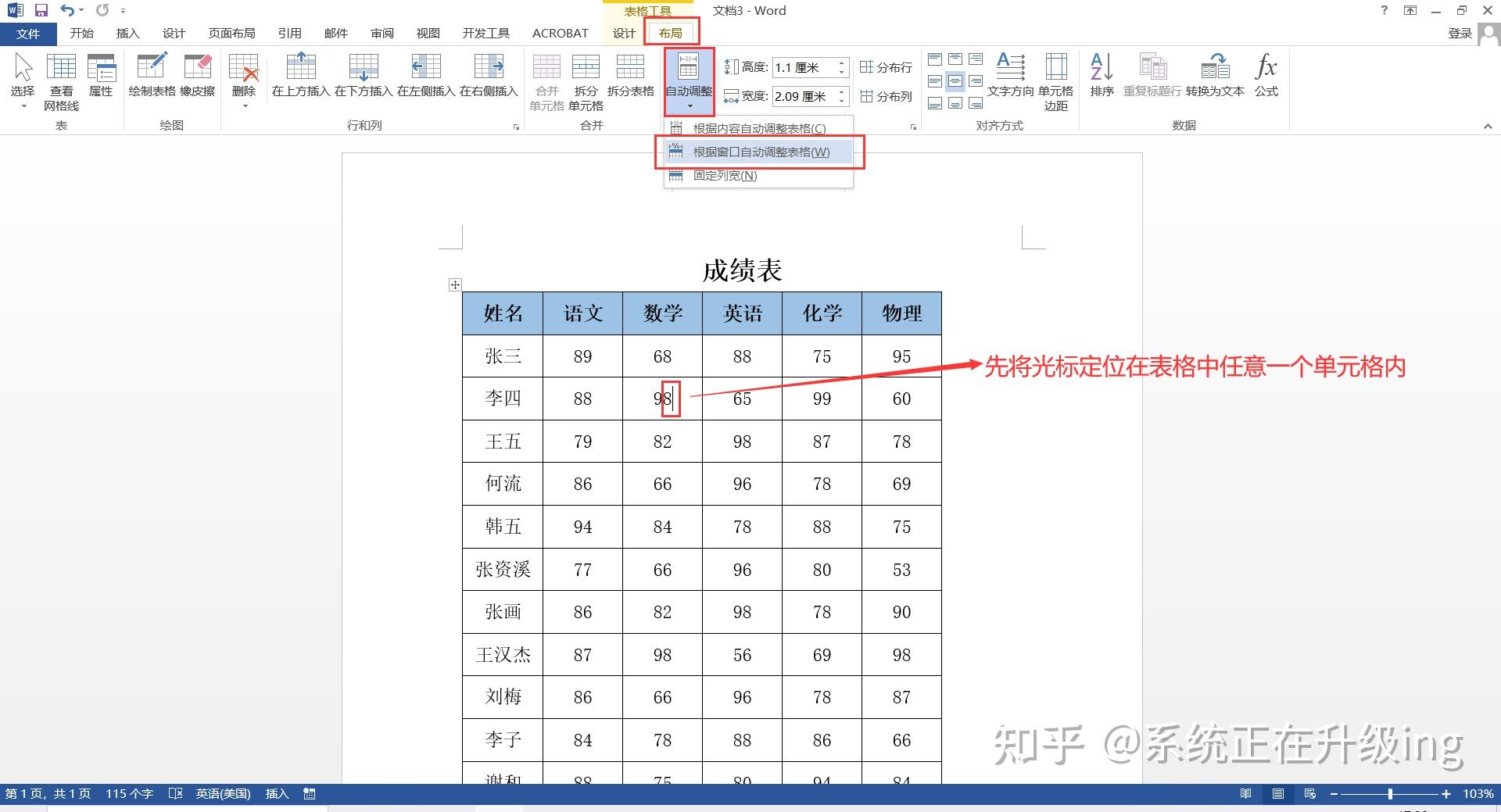Screen dimensions: 1501x812
Task: Activate 绘制表格 draw table tool
Action: [x=152, y=76]
